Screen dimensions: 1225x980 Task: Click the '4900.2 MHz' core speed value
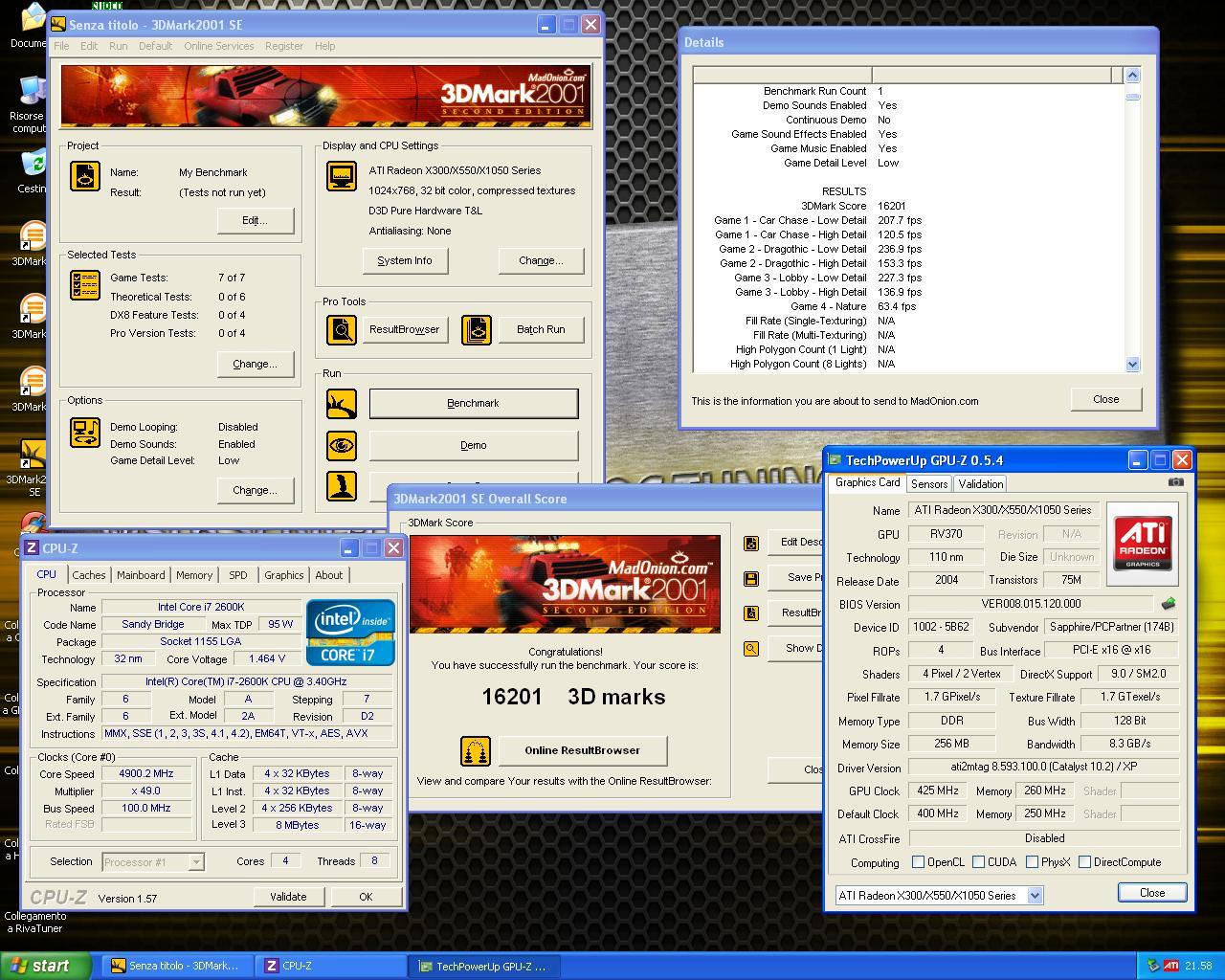[x=146, y=773]
